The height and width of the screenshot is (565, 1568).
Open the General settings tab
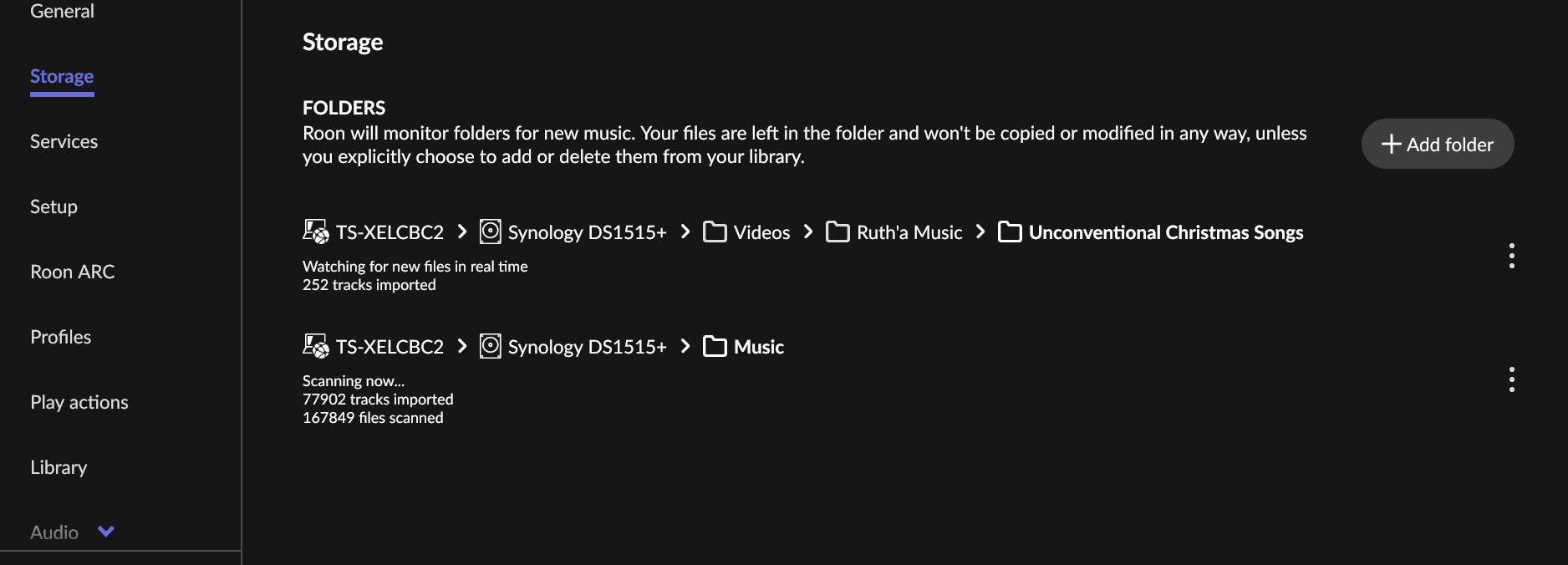point(62,12)
